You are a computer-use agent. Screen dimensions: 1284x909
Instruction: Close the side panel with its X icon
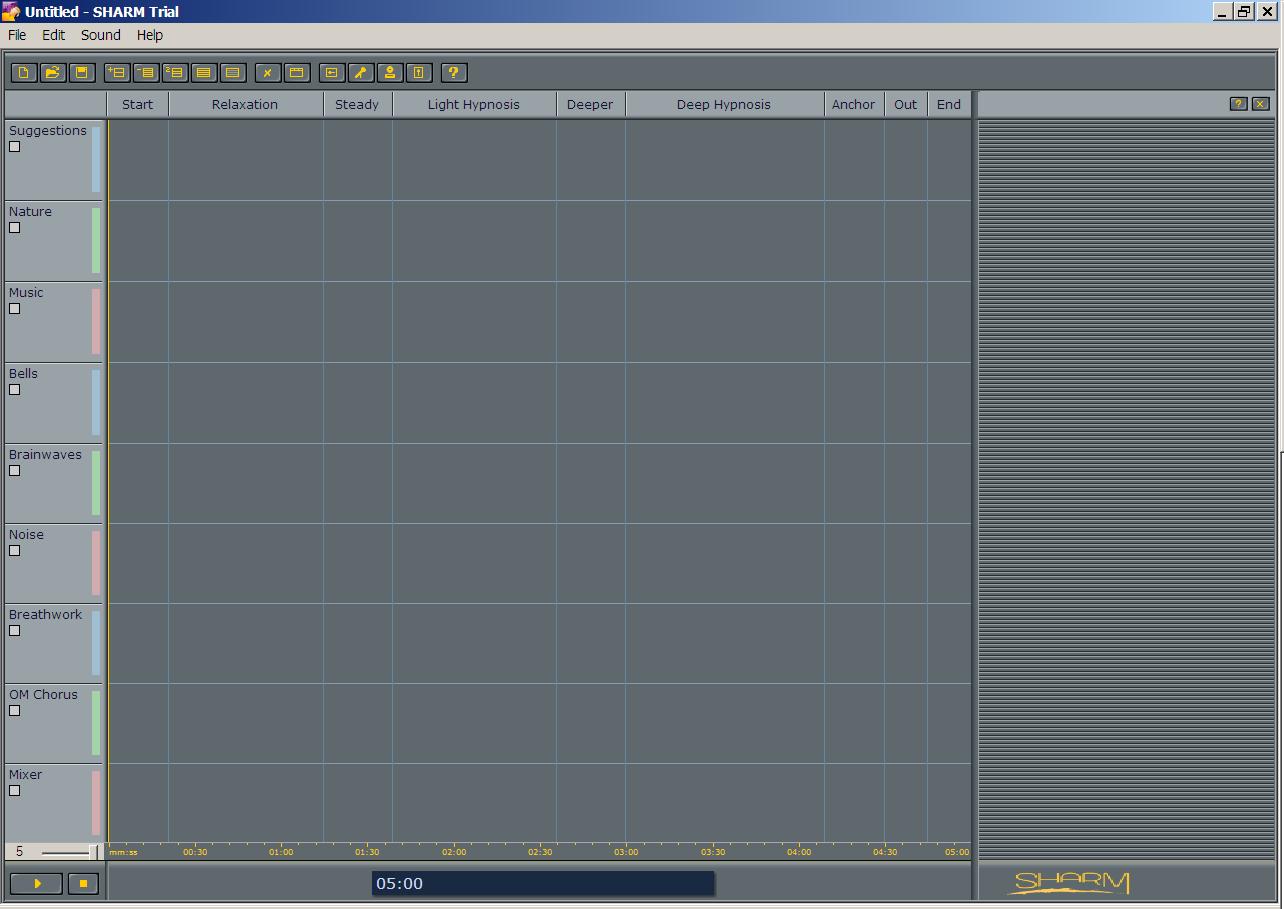coord(1260,104)
